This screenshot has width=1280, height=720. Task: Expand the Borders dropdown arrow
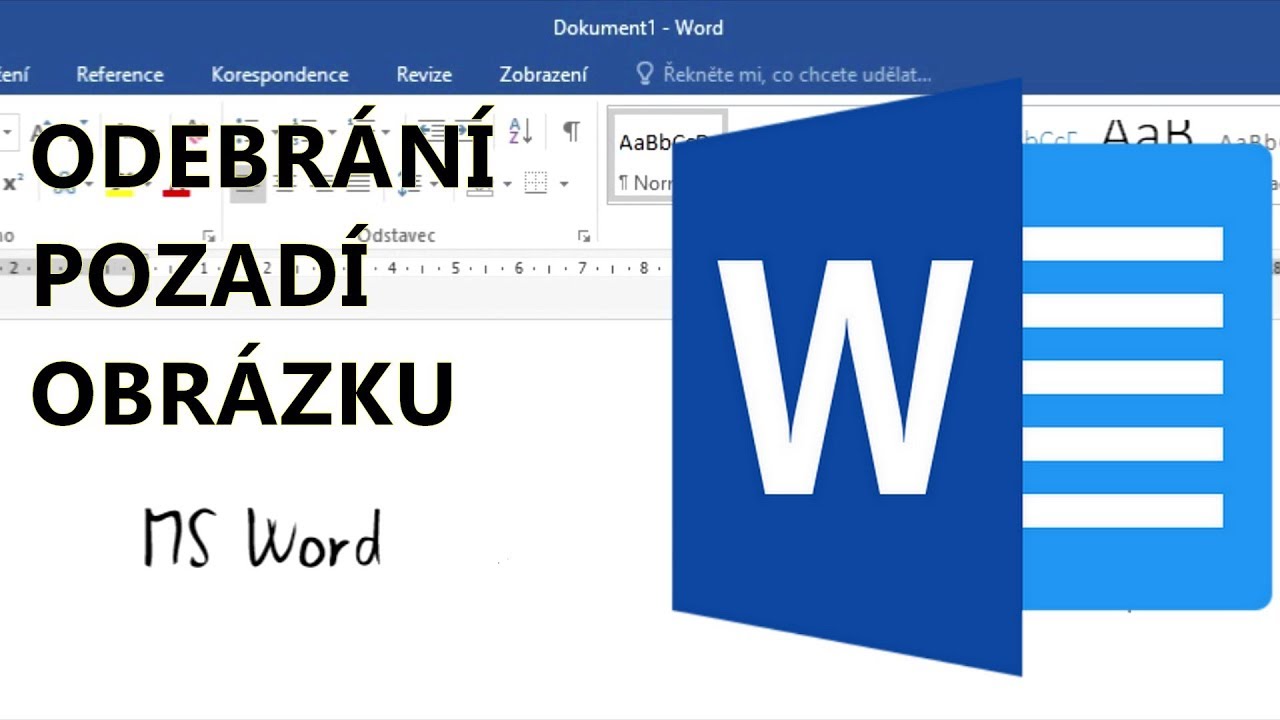[x=564, y=184]
